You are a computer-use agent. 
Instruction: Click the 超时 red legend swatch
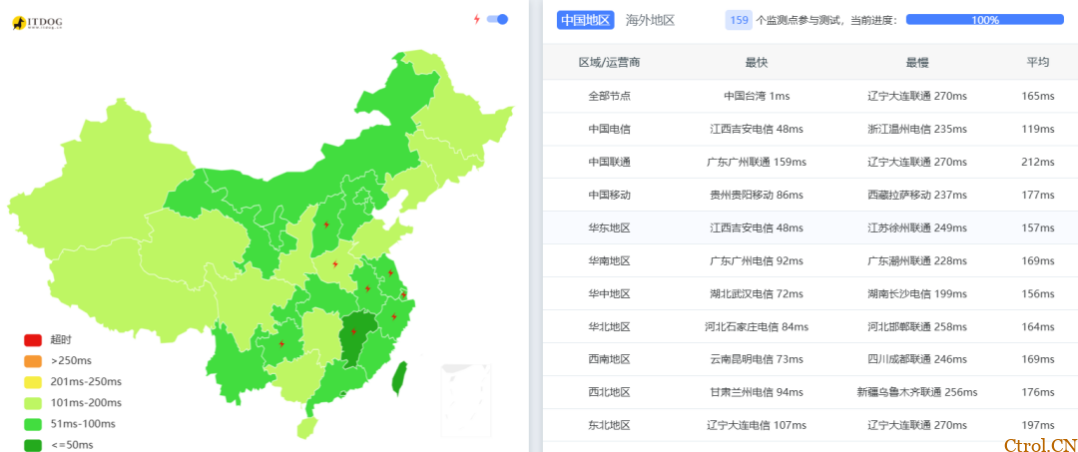(34, 340)
